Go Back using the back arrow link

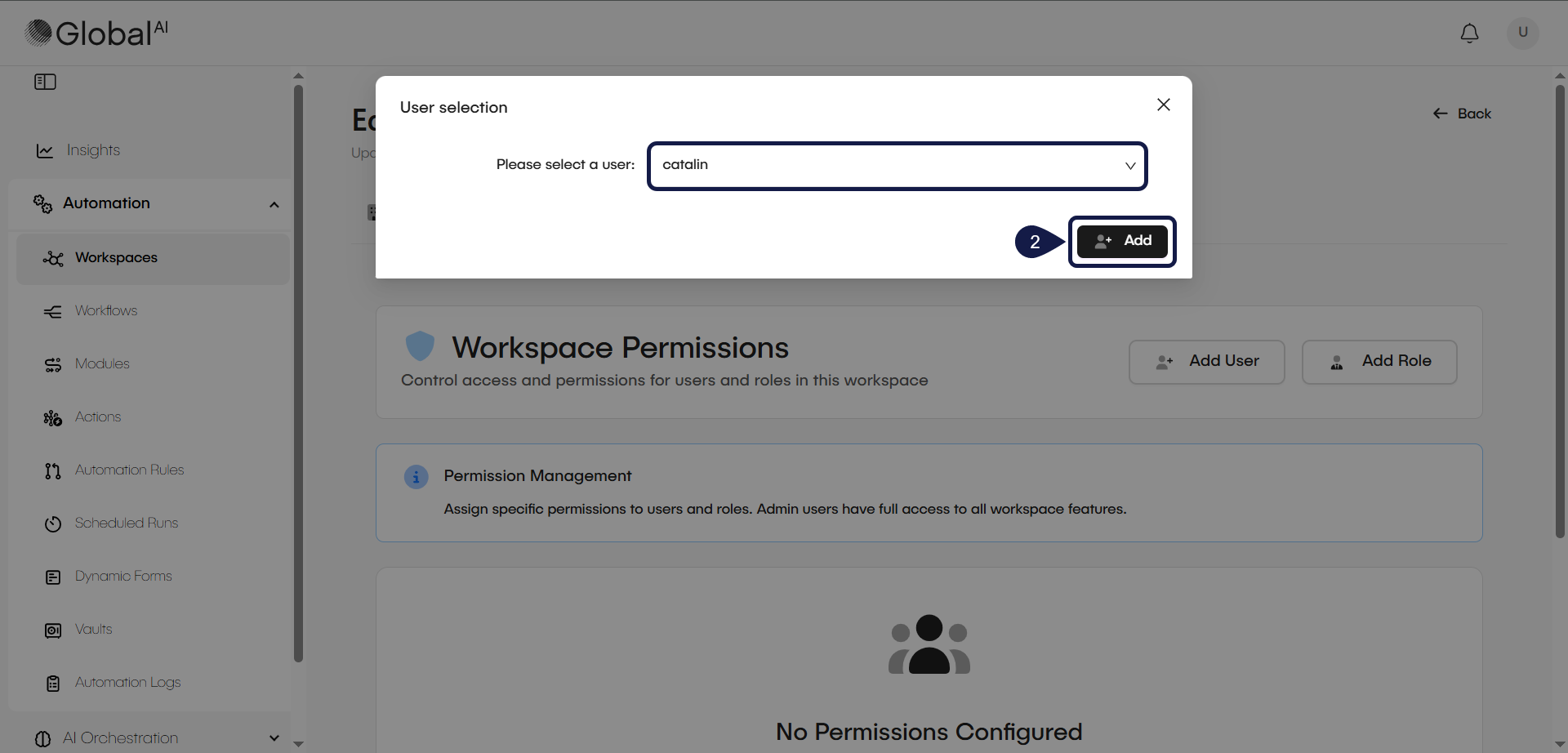tap(1461, 114)
